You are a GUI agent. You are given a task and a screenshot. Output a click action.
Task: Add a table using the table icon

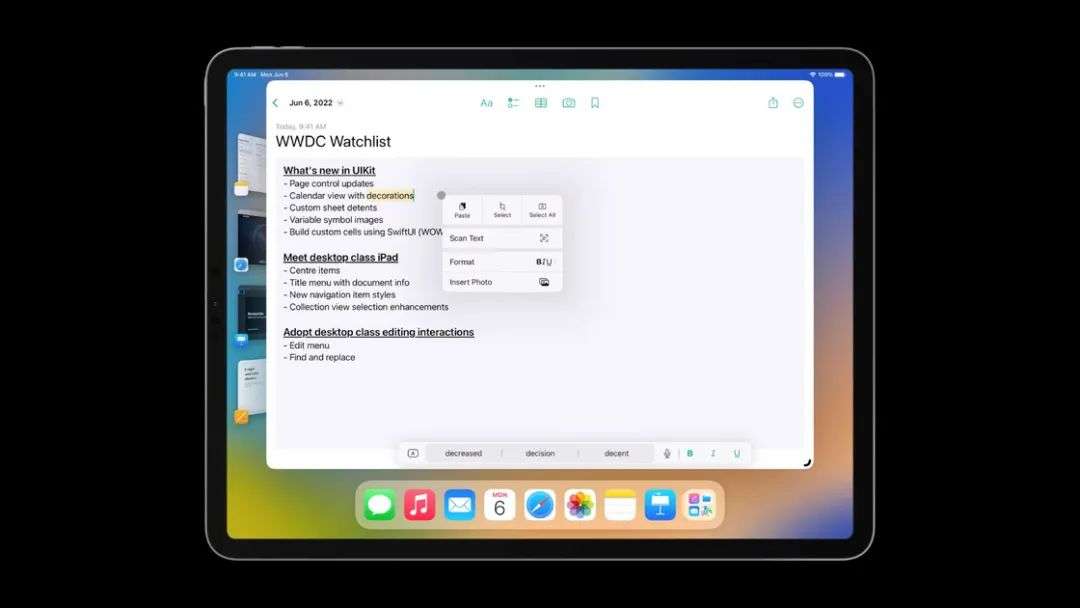541,103
